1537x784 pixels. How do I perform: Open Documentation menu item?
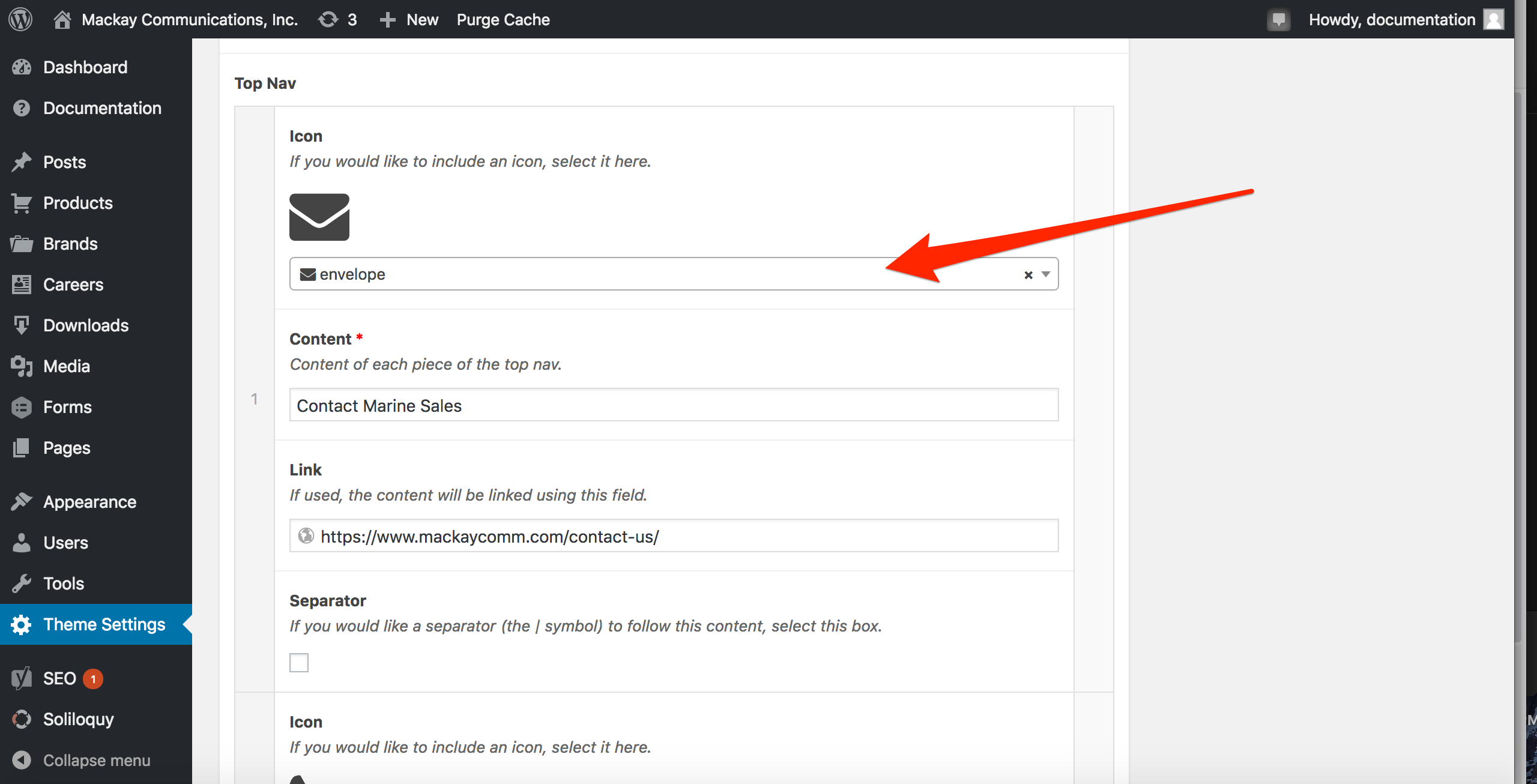tap(96, 108)
